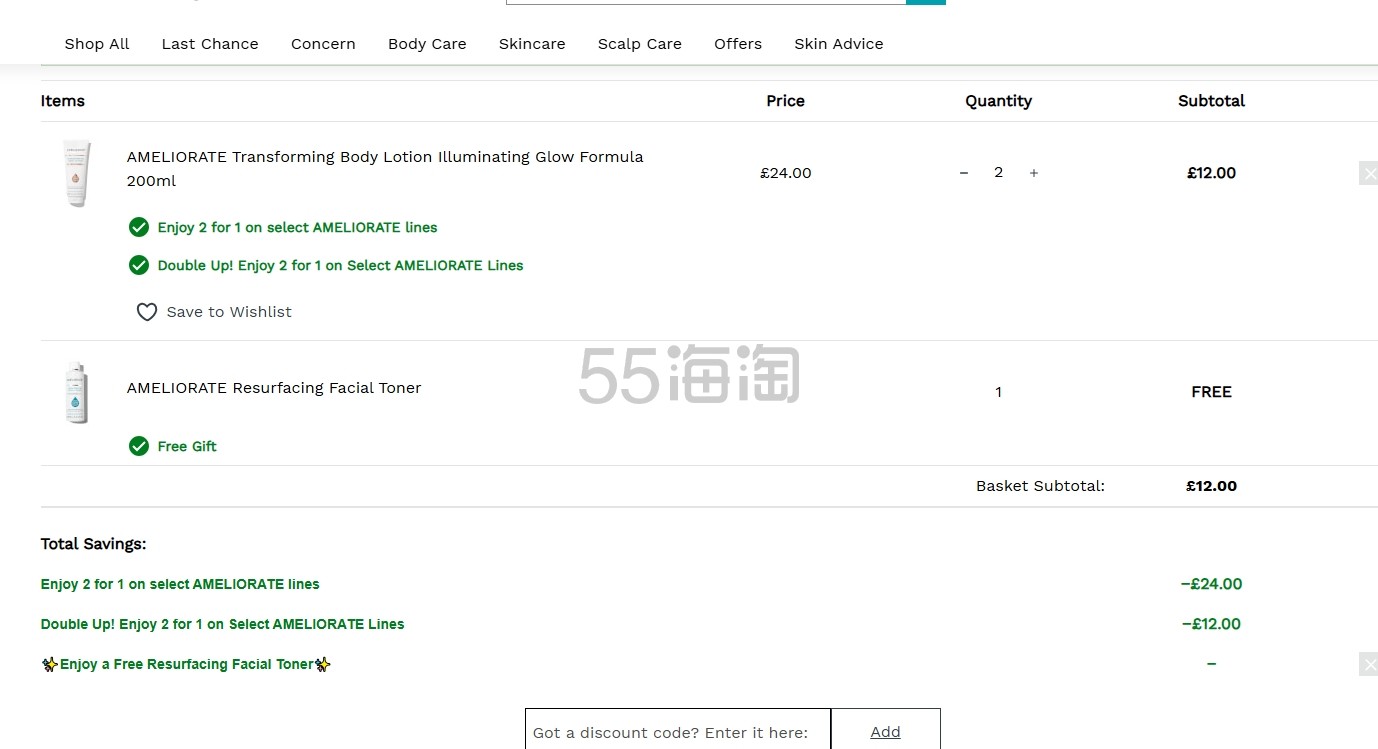1378x749 pixels.
Task: Click the check icon beside Double Up offer
Action: click(139, 265)
